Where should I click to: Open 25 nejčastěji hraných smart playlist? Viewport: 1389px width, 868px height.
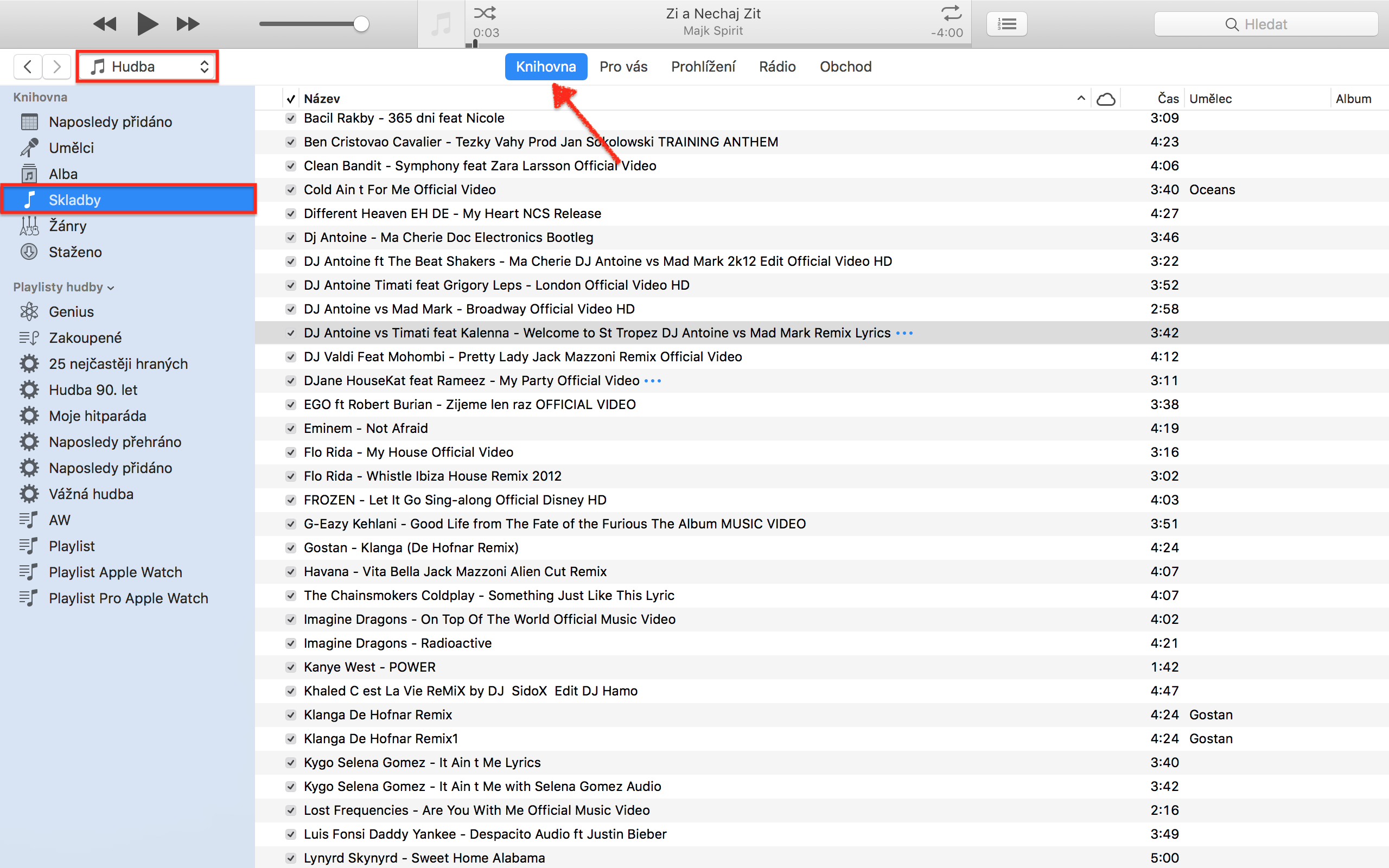pos(128,364)
